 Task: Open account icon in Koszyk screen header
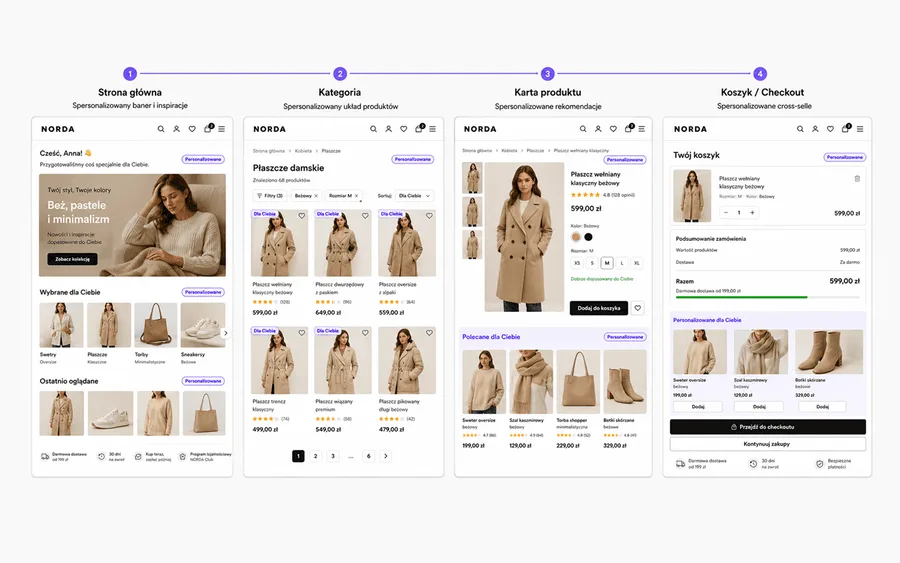(815, 129)
